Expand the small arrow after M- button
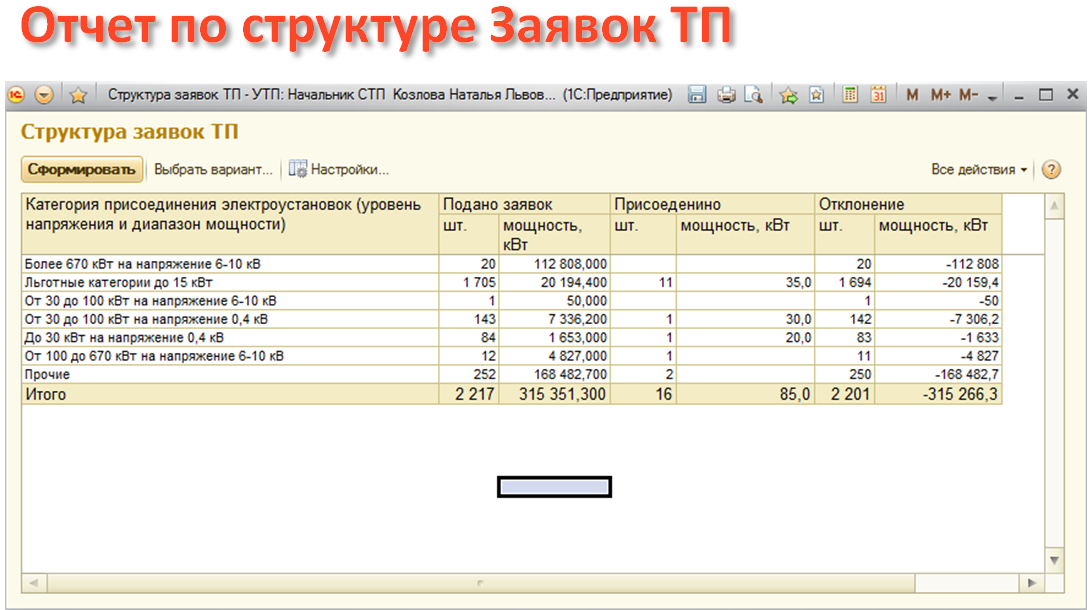 pyautogui.click(x=992, y=97)
